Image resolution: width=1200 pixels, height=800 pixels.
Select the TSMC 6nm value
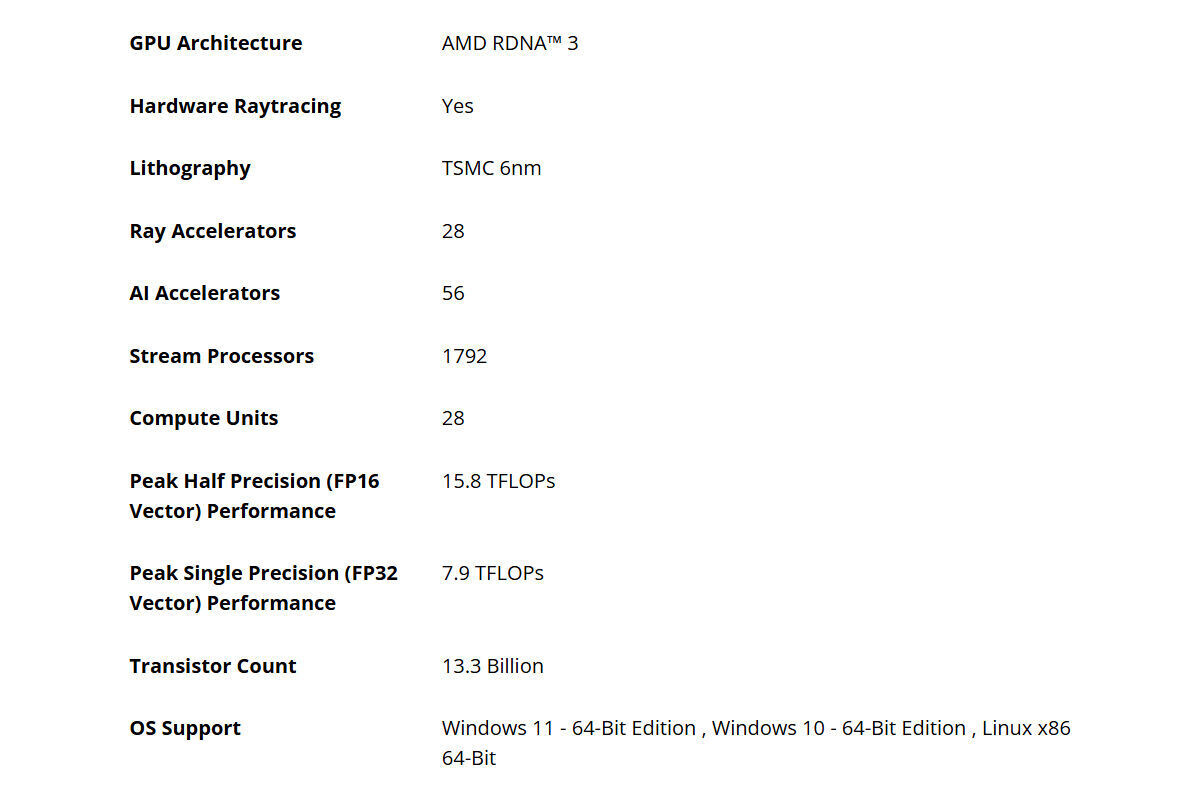coord(492,168)
